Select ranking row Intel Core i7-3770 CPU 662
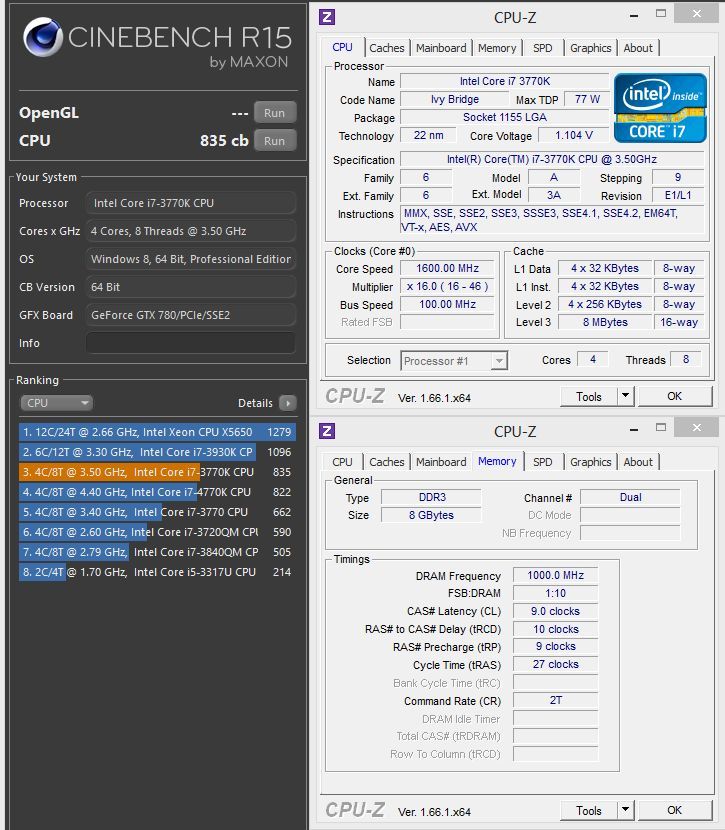Viewport: 725px width, 830px height. tap(157, 512)
